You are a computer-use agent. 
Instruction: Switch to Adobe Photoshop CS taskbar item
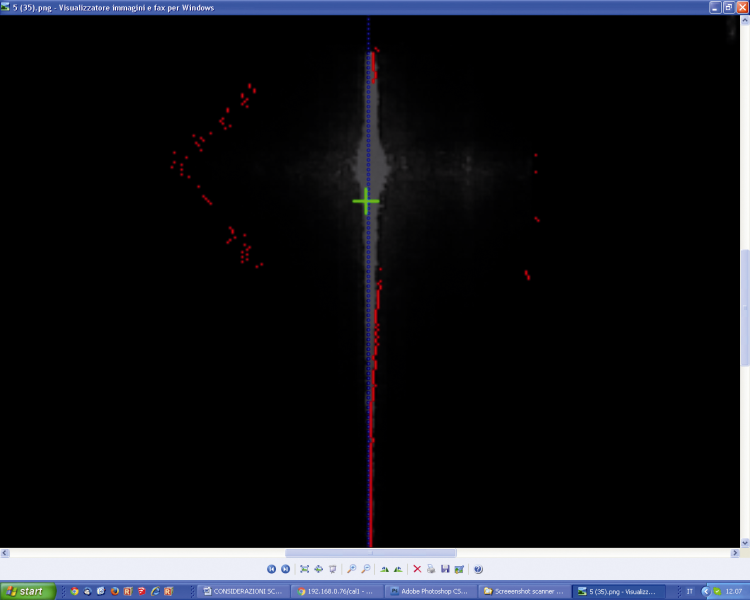click(430, 591)
